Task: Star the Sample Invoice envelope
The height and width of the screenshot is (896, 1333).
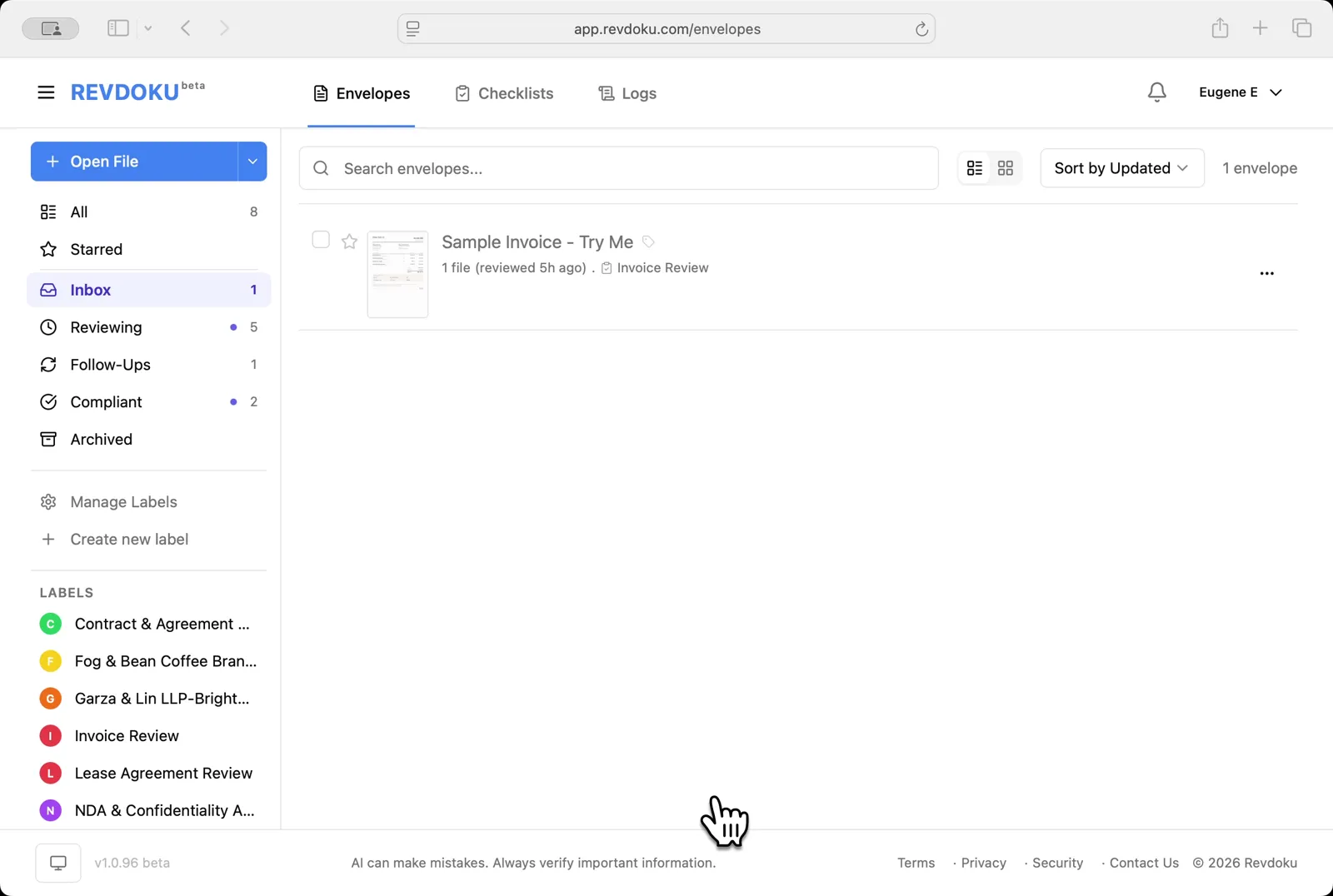Action: [x=349, y=241]
